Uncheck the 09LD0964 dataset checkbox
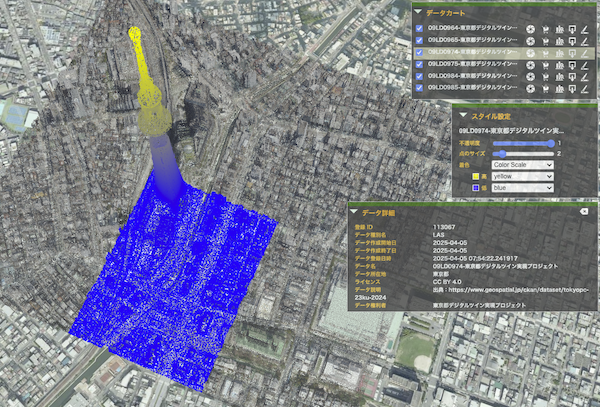The image size is (600, 407). coord(419,28)
